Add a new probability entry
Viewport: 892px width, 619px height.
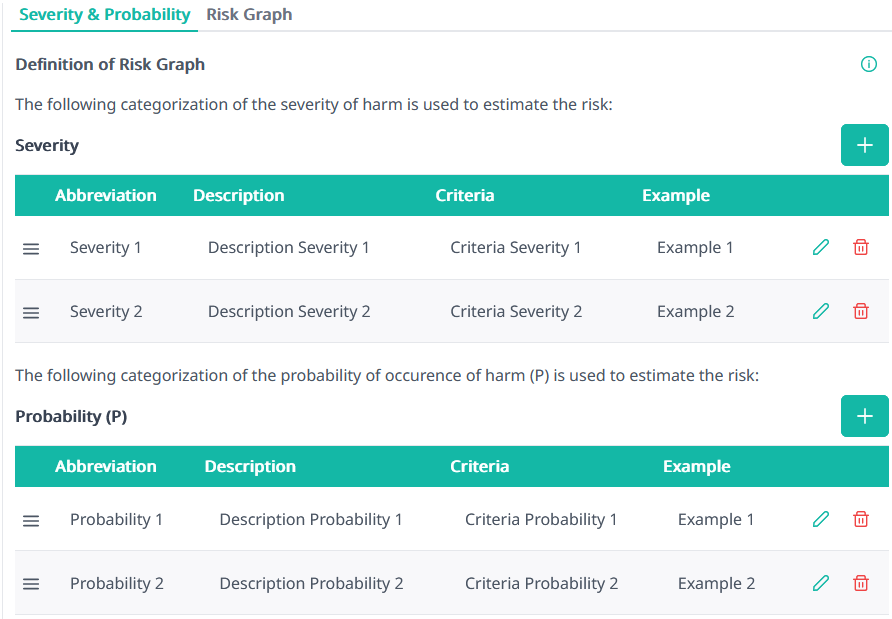[864, 416]
